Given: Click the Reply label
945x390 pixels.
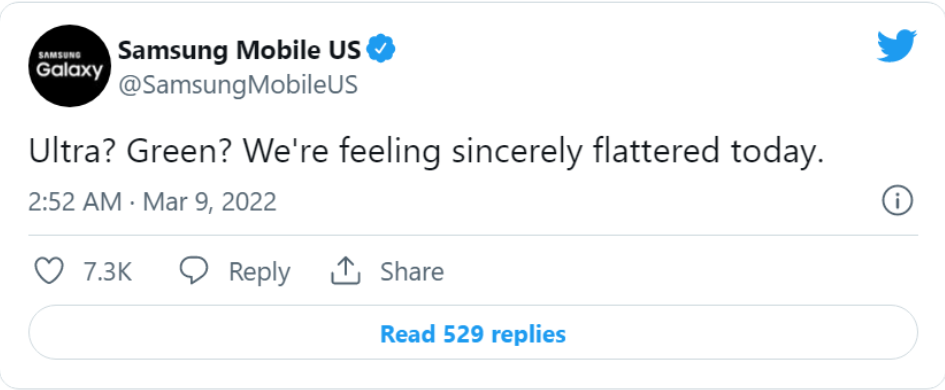Looking at the screenshot, I should [259, 272].
